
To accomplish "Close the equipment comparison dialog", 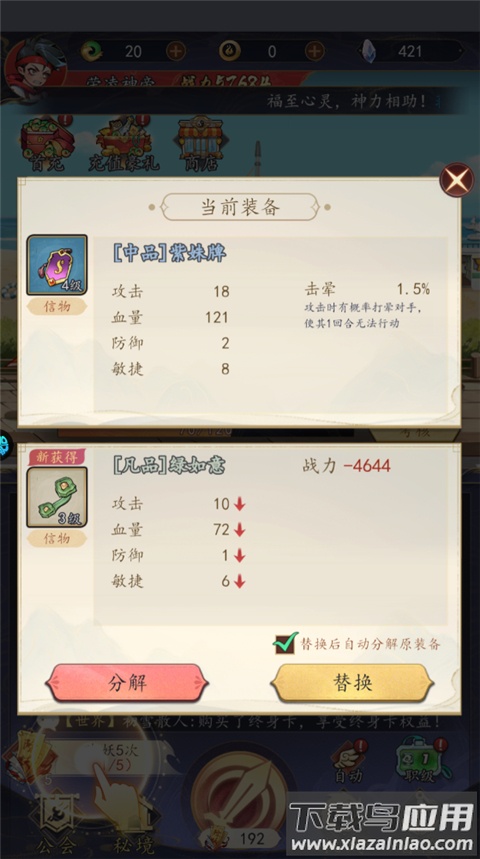I will tap(456, 180).
